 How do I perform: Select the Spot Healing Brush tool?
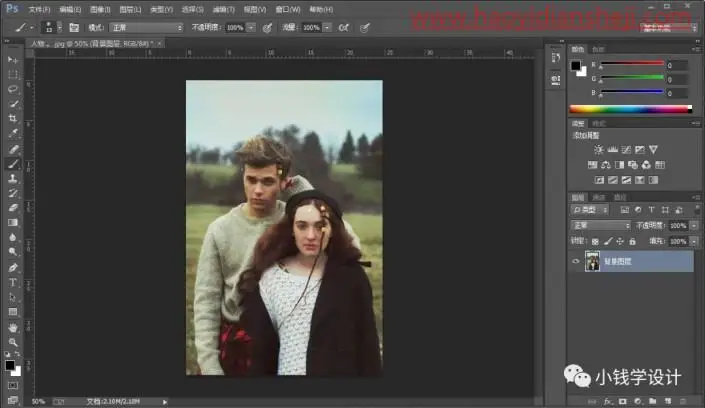click(x=13, y=149)
